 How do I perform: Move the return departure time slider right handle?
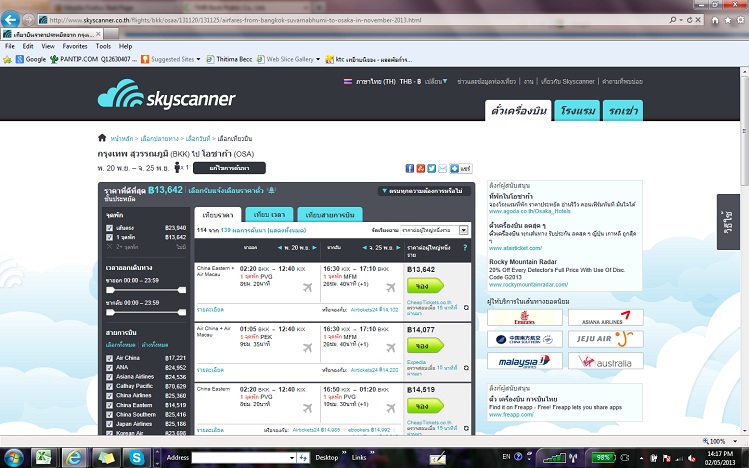pos(182,312)
